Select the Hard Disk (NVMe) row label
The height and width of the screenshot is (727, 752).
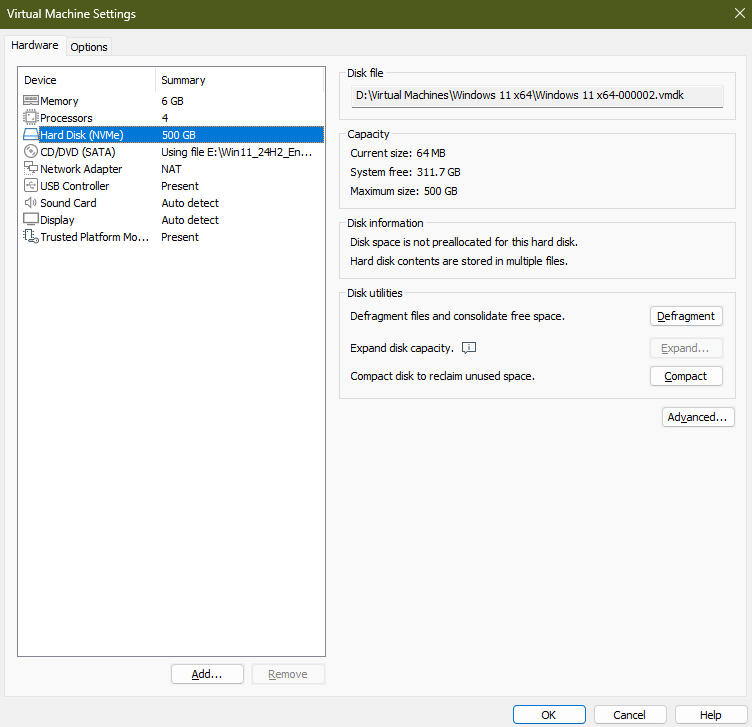(x=82, y=135)
